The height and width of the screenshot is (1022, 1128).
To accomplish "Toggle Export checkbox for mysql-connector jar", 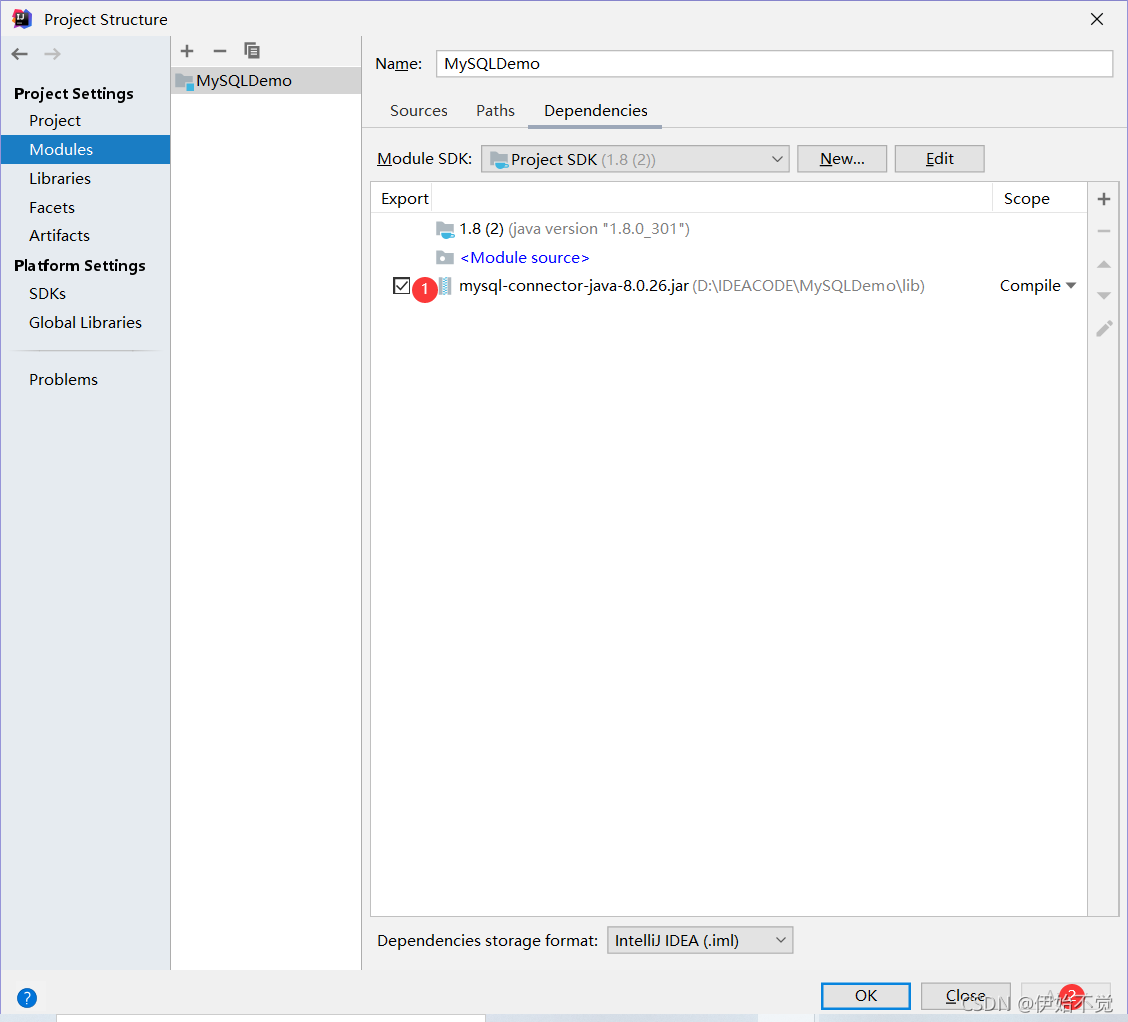I will point(401,286).
